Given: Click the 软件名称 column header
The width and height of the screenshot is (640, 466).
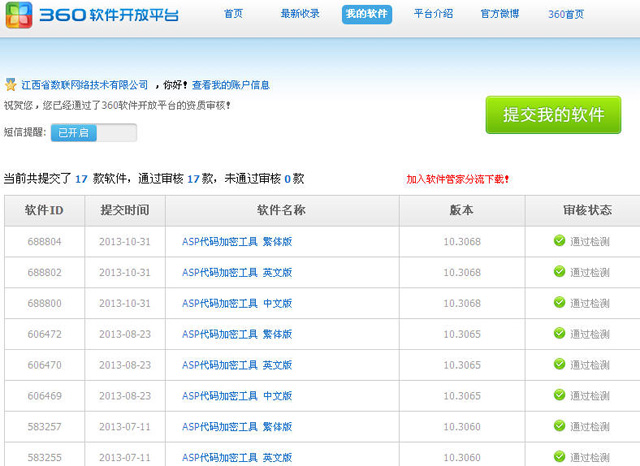Looking at the screenshot, I should tap(282, 210).
